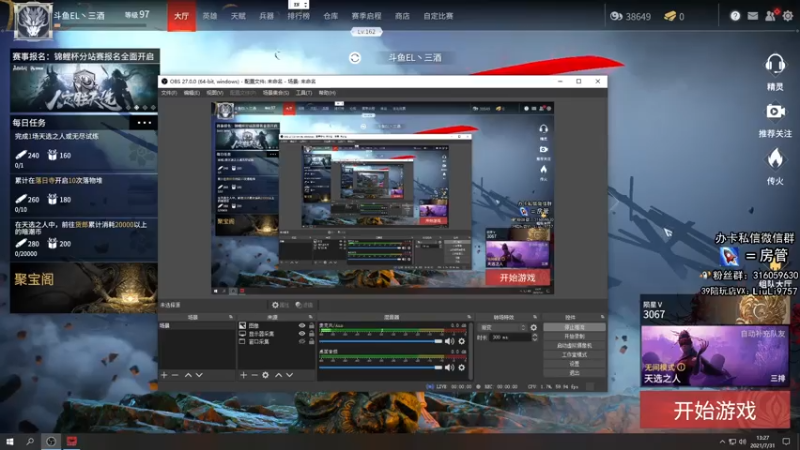
Task: Open Windows notification center icon
Action: [x=786, y=441]
